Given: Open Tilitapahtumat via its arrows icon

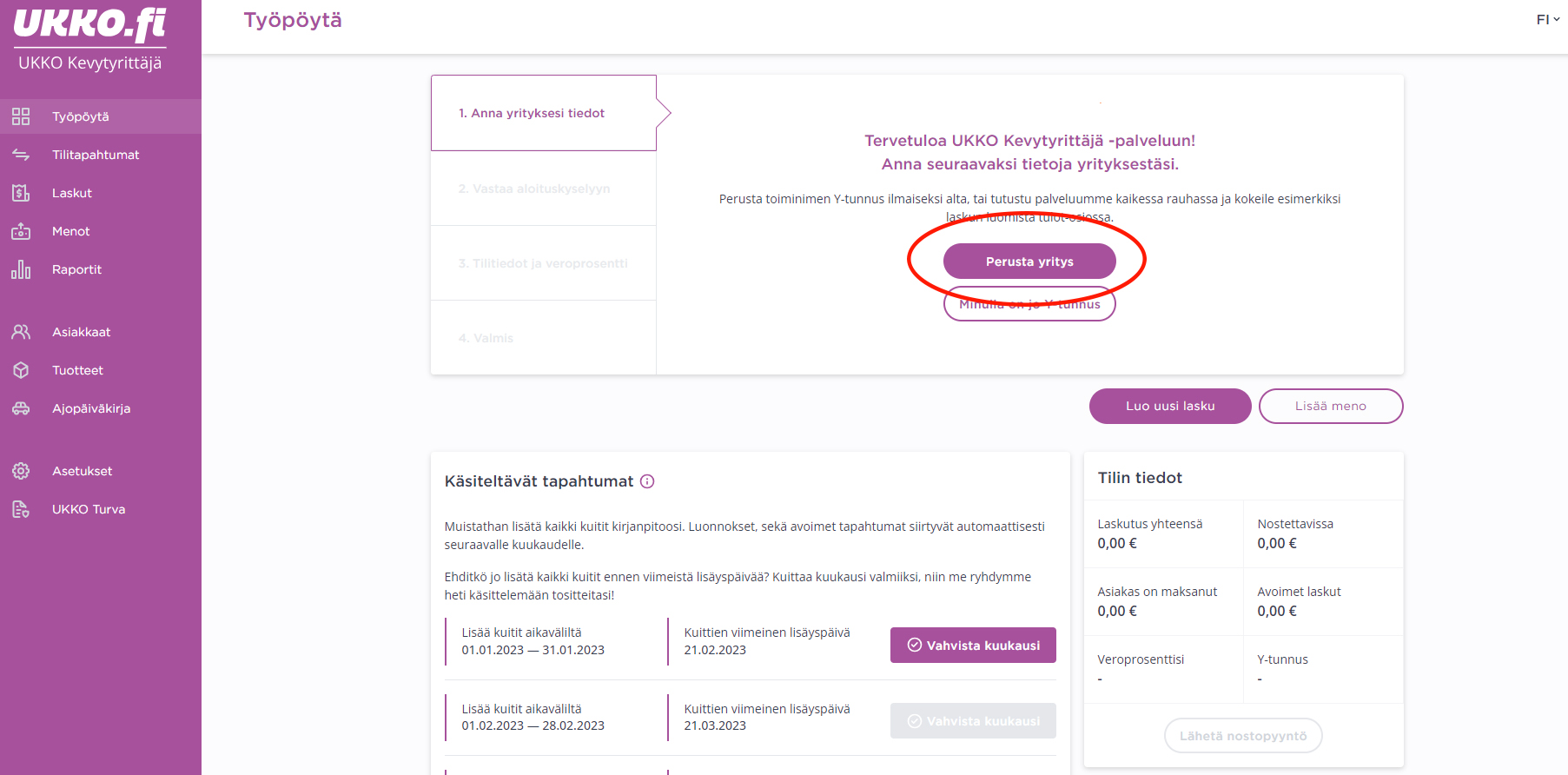Looking at the screenshot, I should coord(21,155).
